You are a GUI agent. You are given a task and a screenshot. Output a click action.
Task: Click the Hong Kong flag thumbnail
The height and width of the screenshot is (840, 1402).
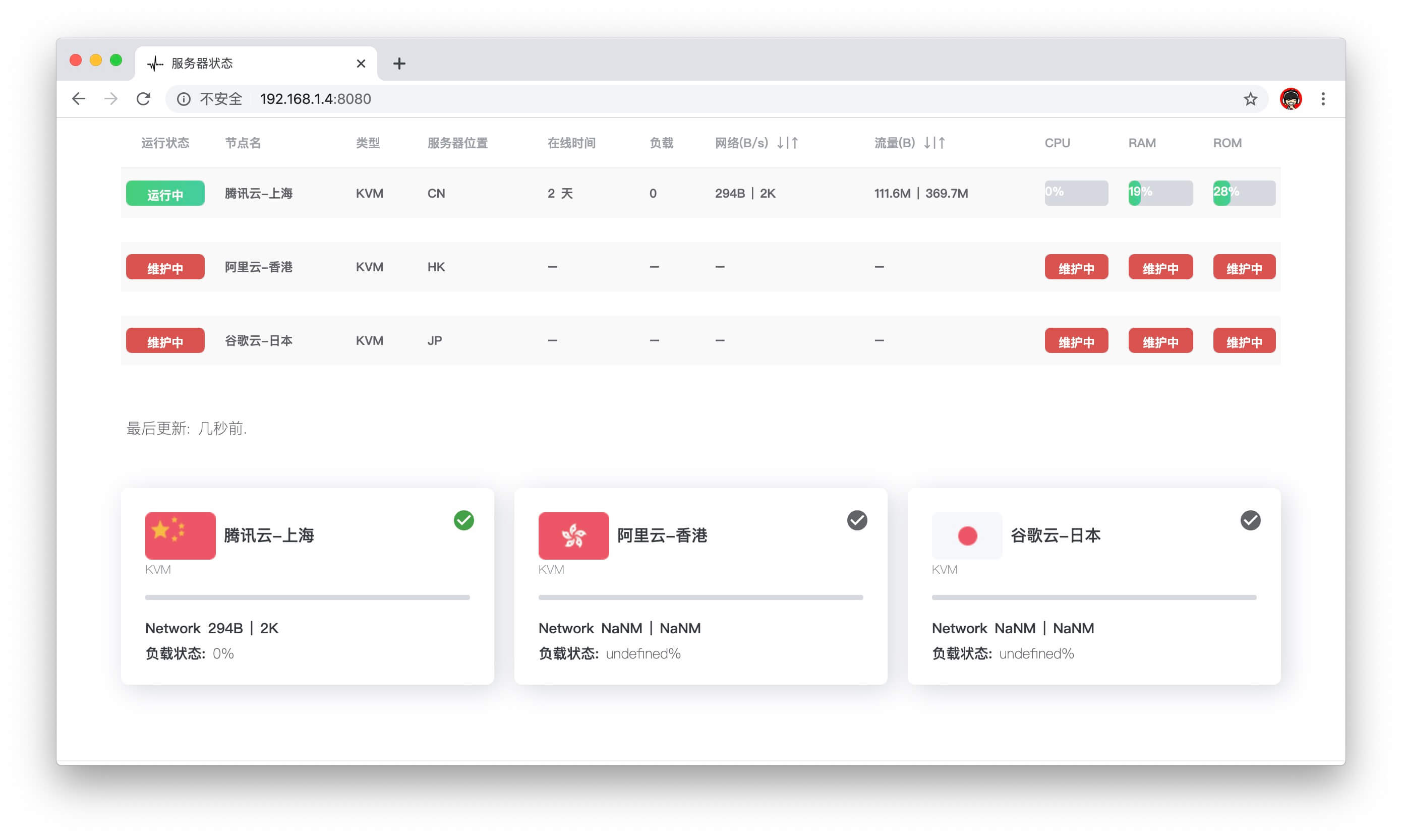pos(573,535)
